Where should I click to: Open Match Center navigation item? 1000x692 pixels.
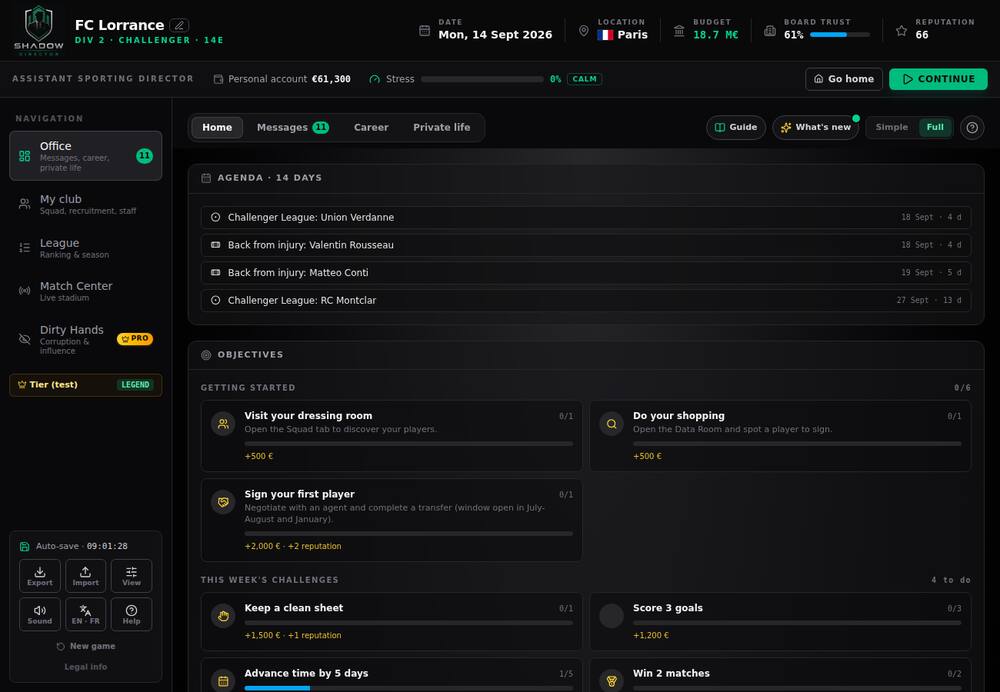(85, 291)
